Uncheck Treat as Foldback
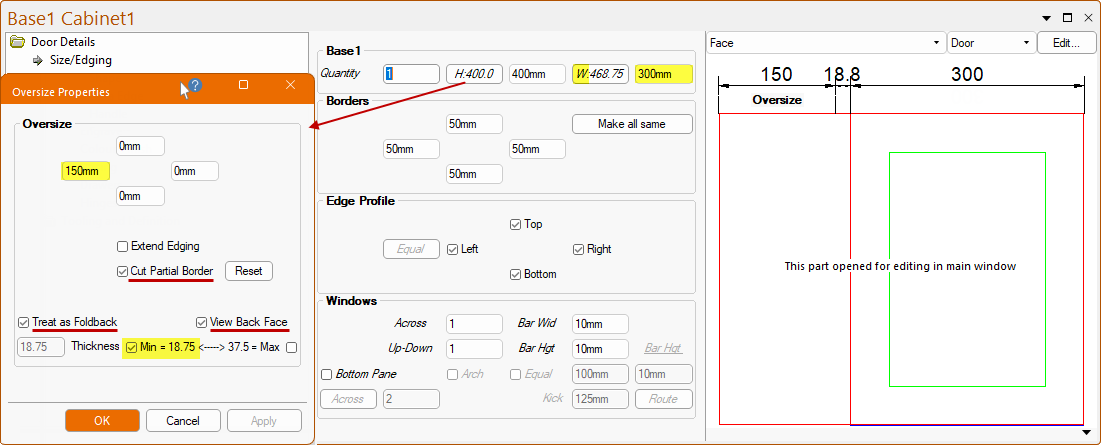 click(24, 322)
